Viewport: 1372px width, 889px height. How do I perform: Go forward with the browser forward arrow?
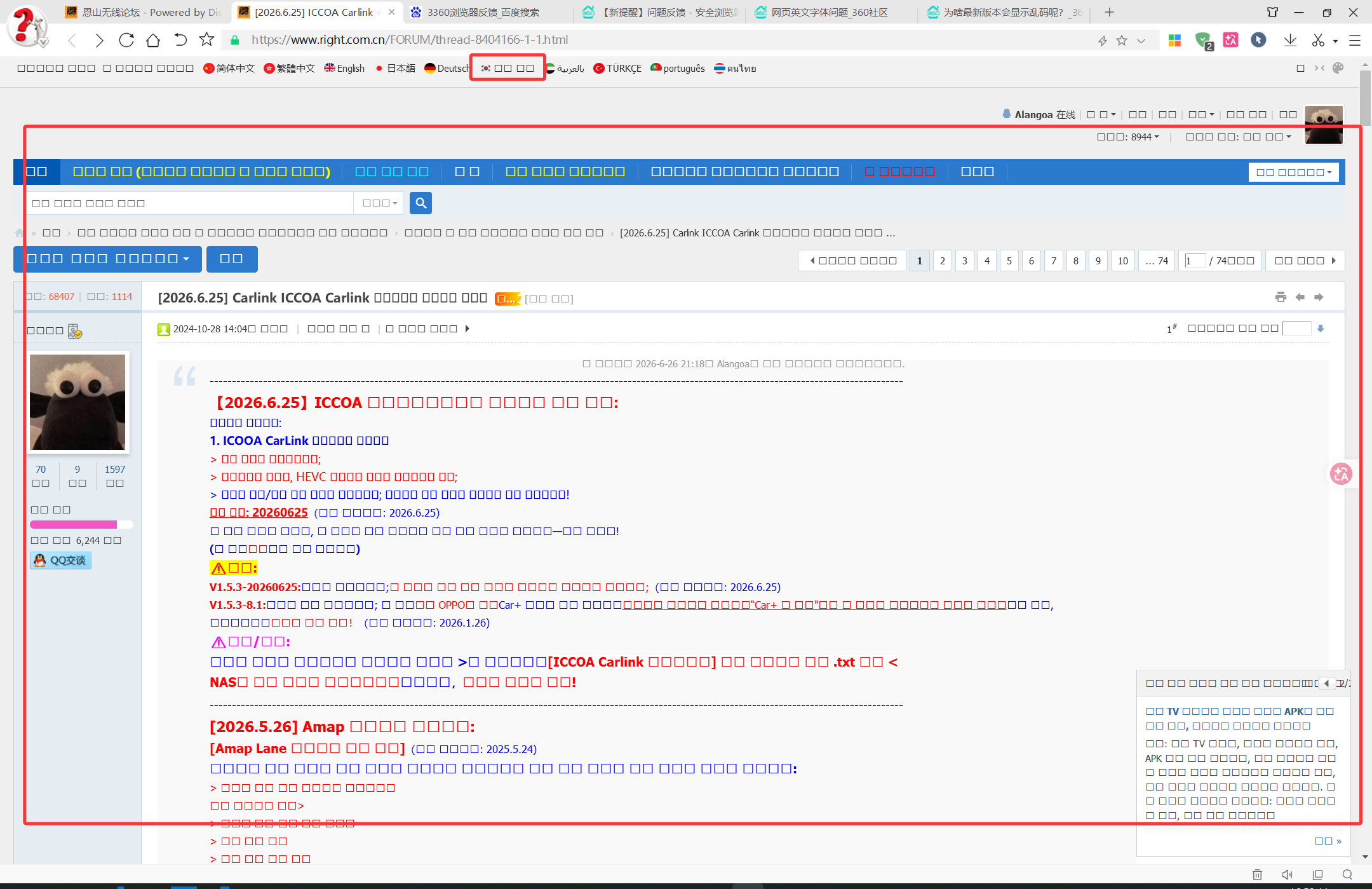pos(99,41)
